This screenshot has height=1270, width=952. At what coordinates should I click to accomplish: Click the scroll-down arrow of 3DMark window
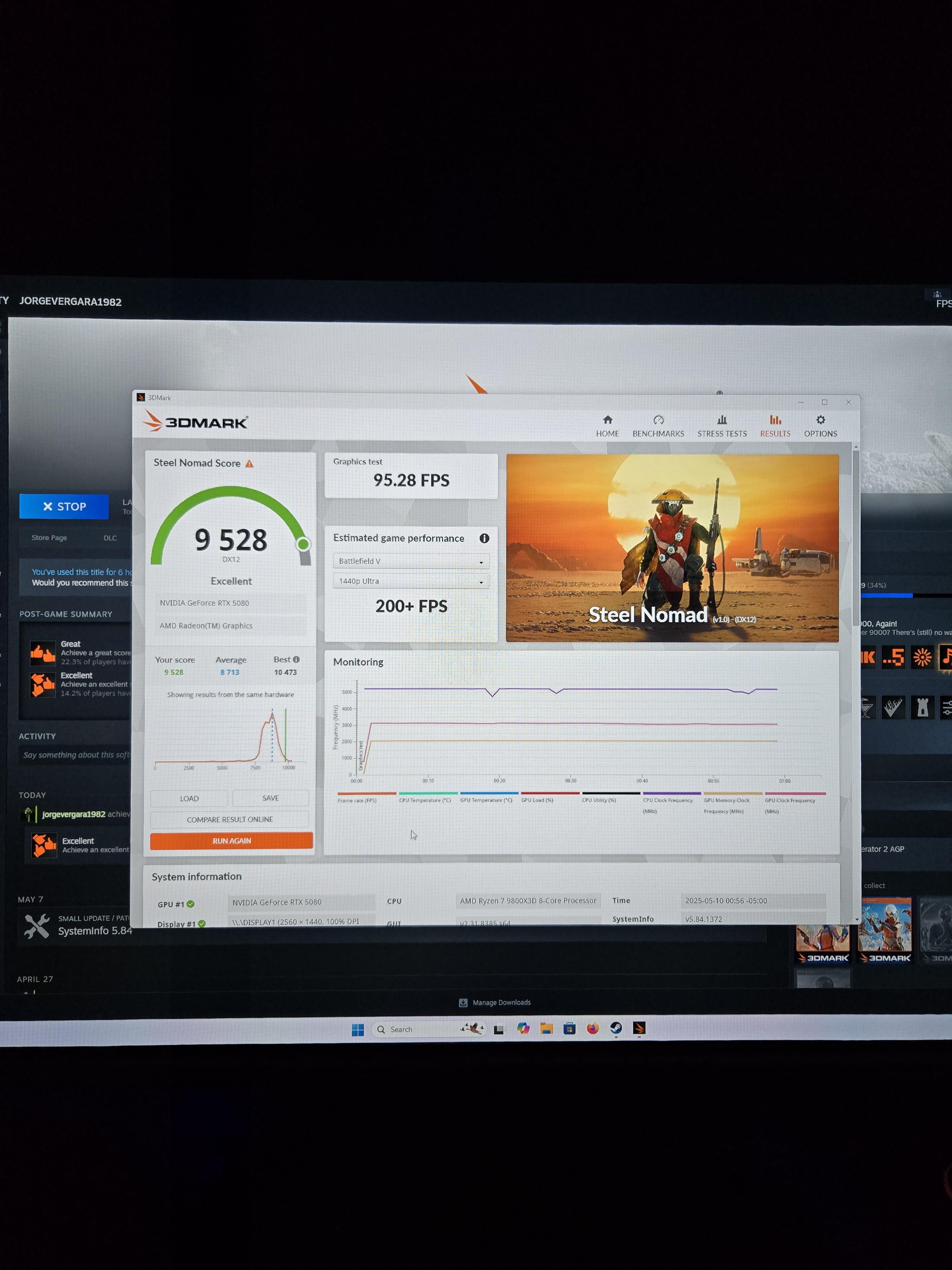[x=856, y=919]
